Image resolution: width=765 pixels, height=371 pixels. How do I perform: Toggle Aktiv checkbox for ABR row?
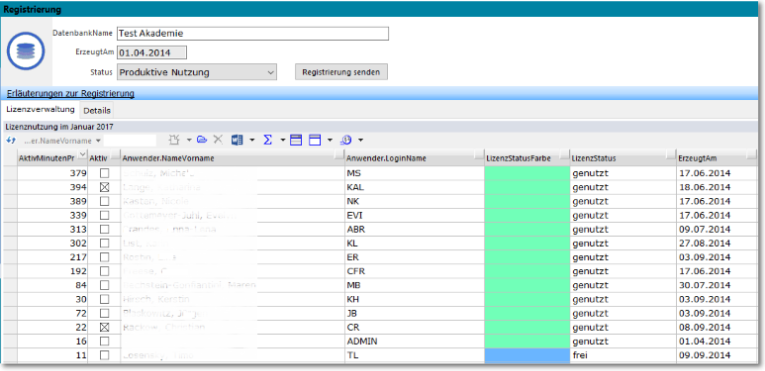tap(104, 229)
